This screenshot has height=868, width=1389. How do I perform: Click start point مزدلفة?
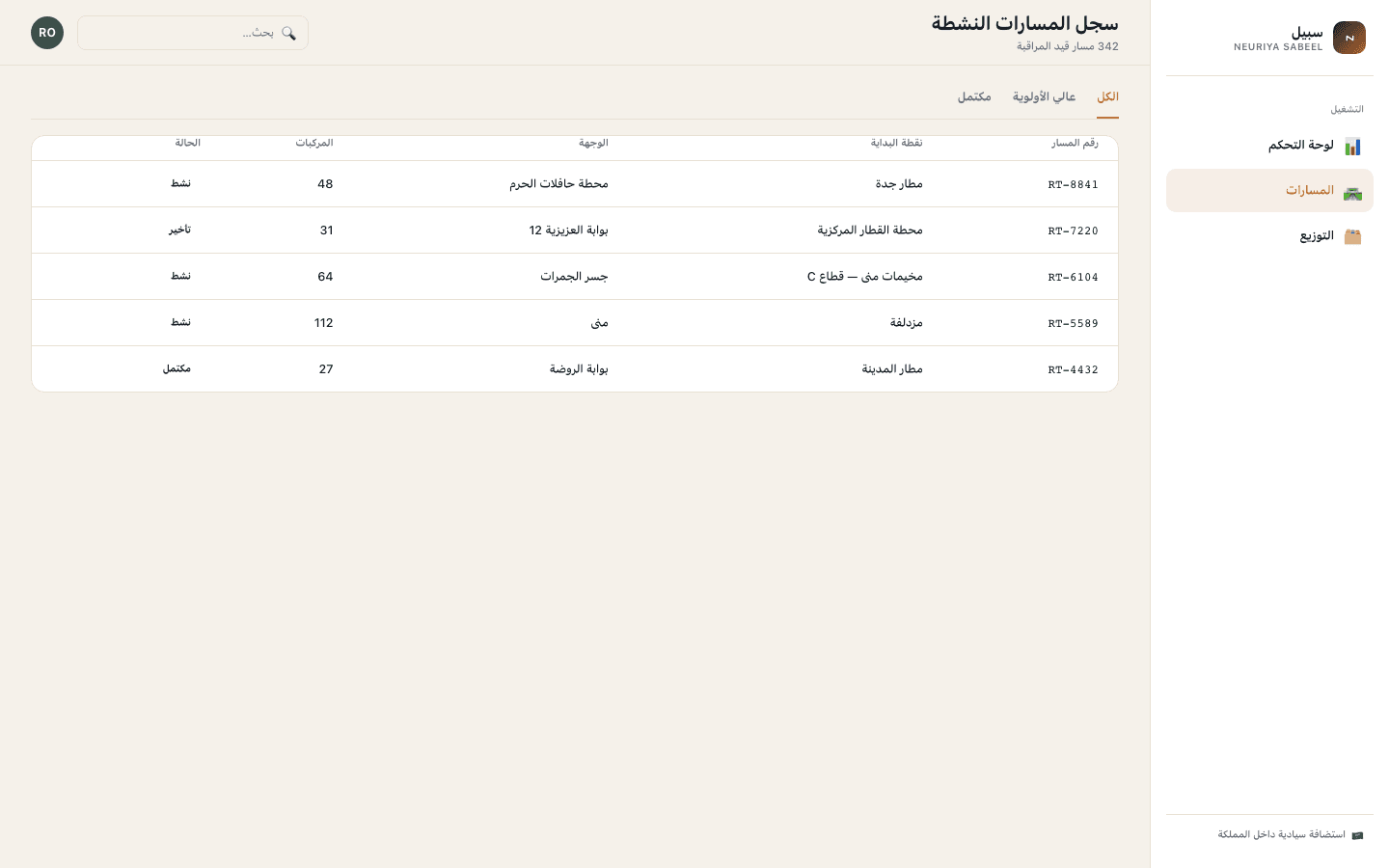907,323
